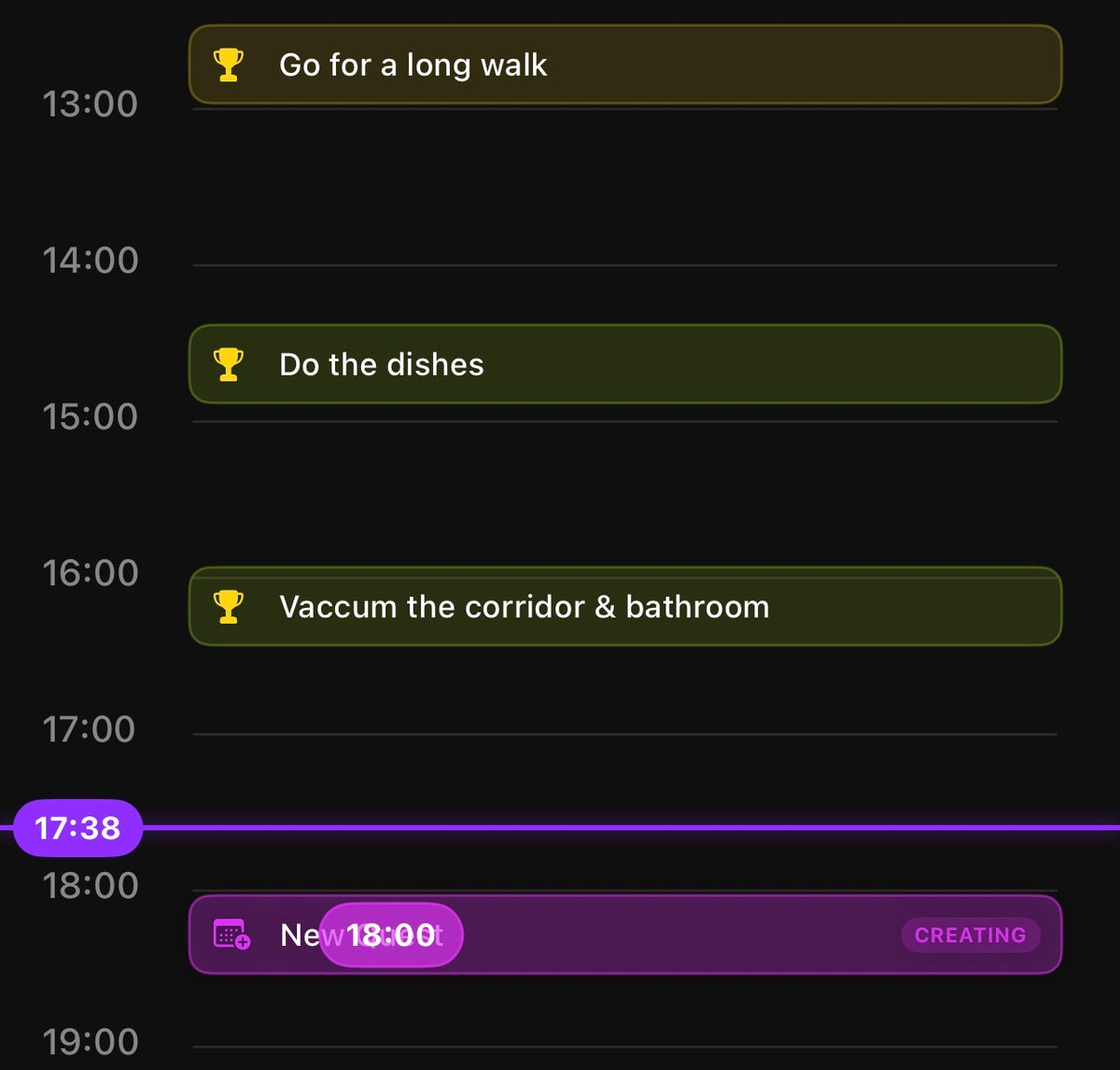Tap the 15:00 hour label
The height and width of the screenshot is (1070, 1120).
tap(90, 416)
